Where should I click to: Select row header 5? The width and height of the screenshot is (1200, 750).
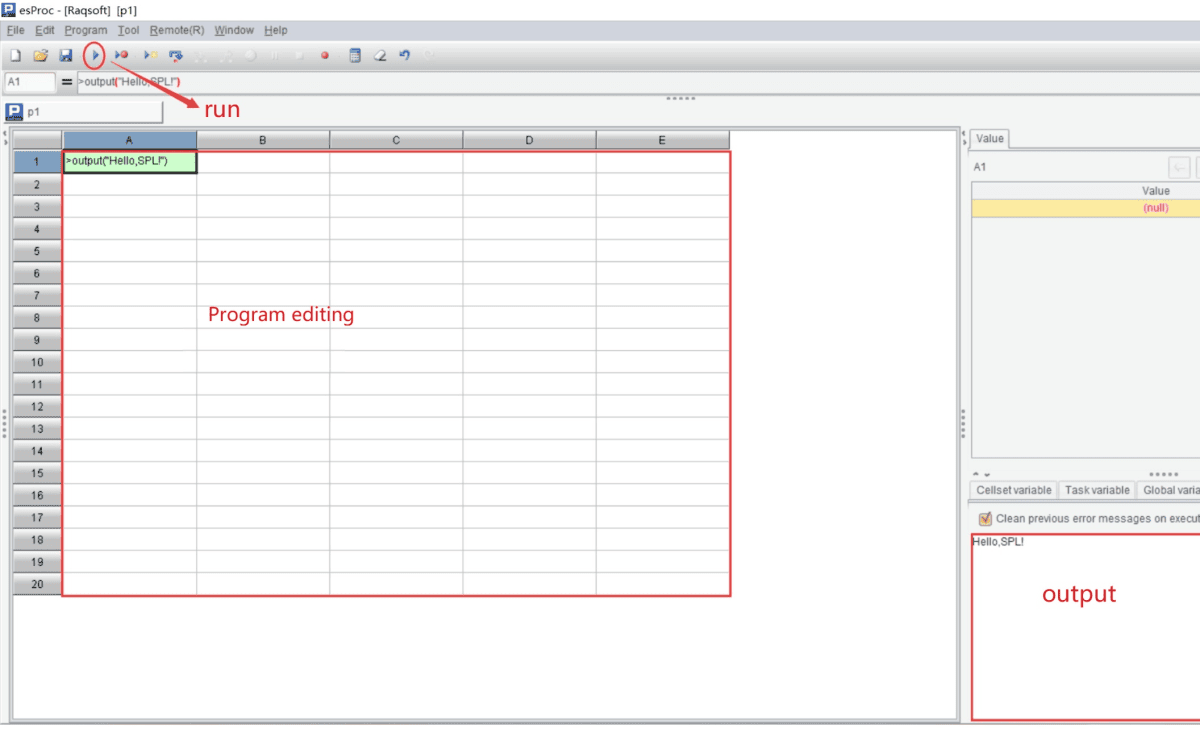tap(37, 251)
